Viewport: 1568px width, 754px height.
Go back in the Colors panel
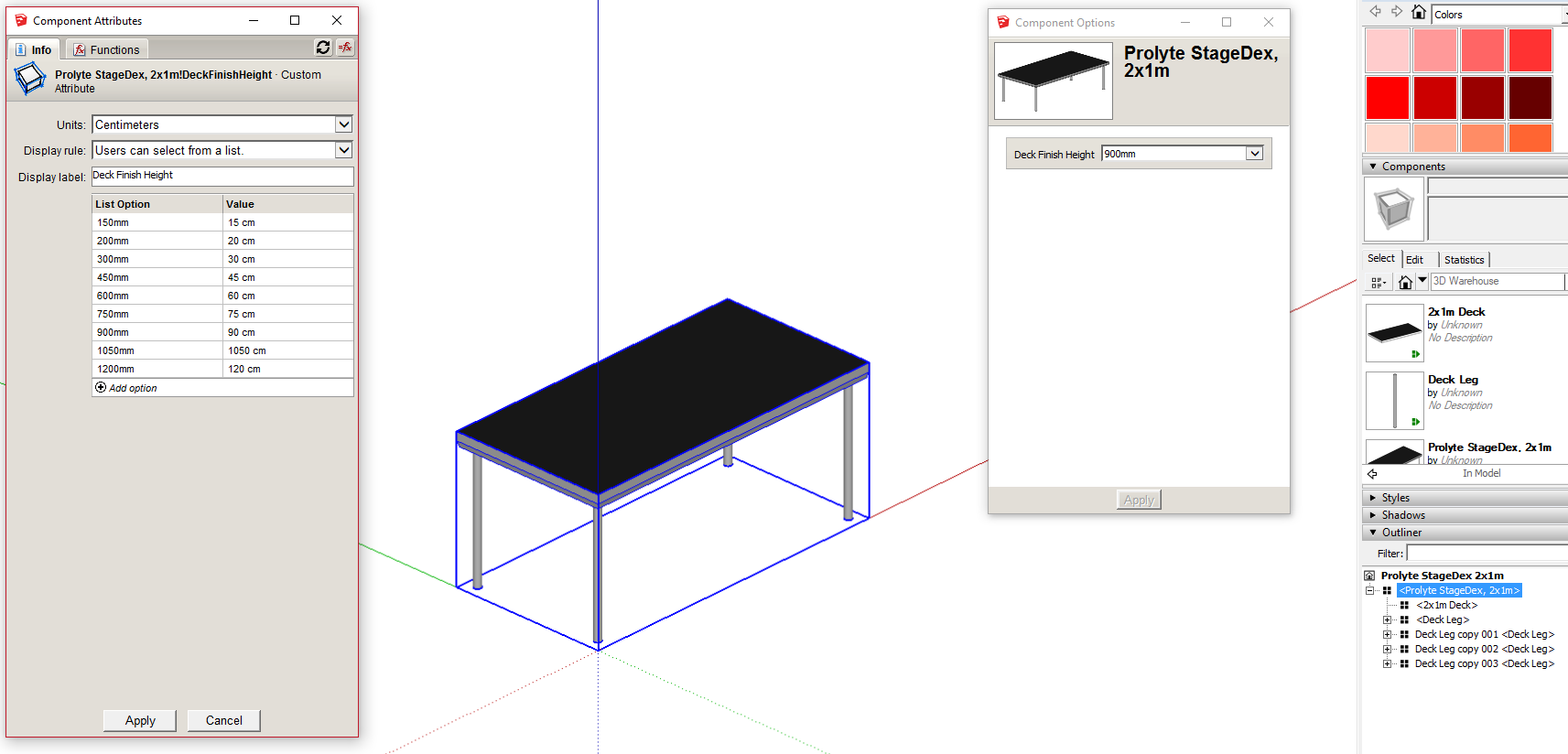[x=1375, y=12]
